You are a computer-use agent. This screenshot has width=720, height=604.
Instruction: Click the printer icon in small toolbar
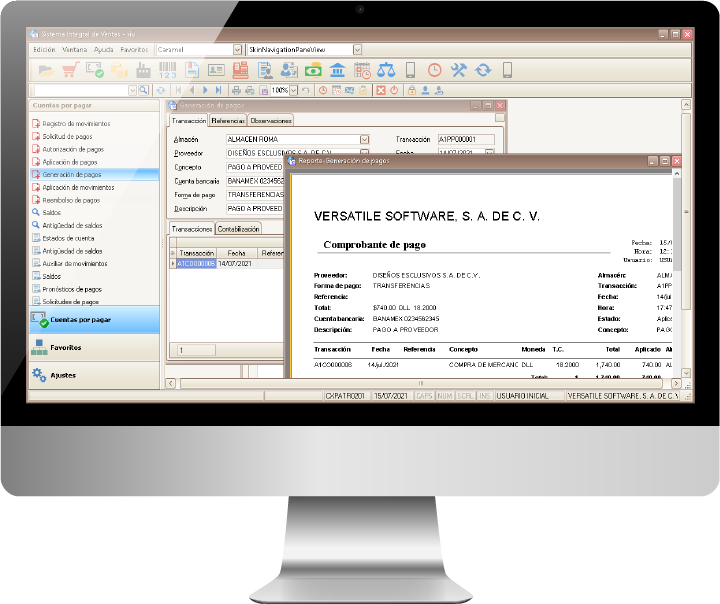236,90
